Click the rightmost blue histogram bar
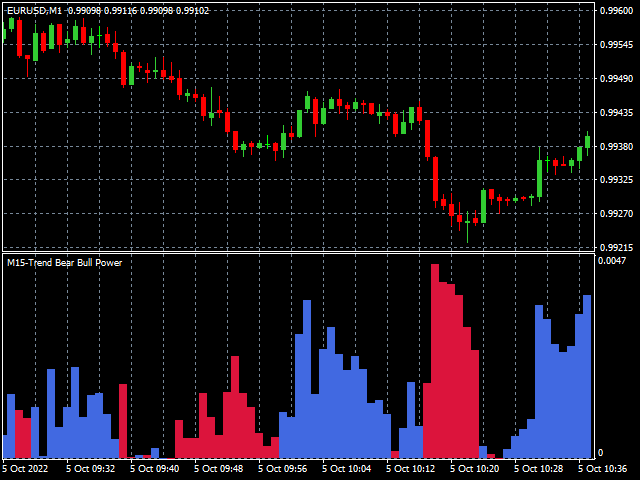The width and height of the screenshot is (640, 480). click(587, 375)
